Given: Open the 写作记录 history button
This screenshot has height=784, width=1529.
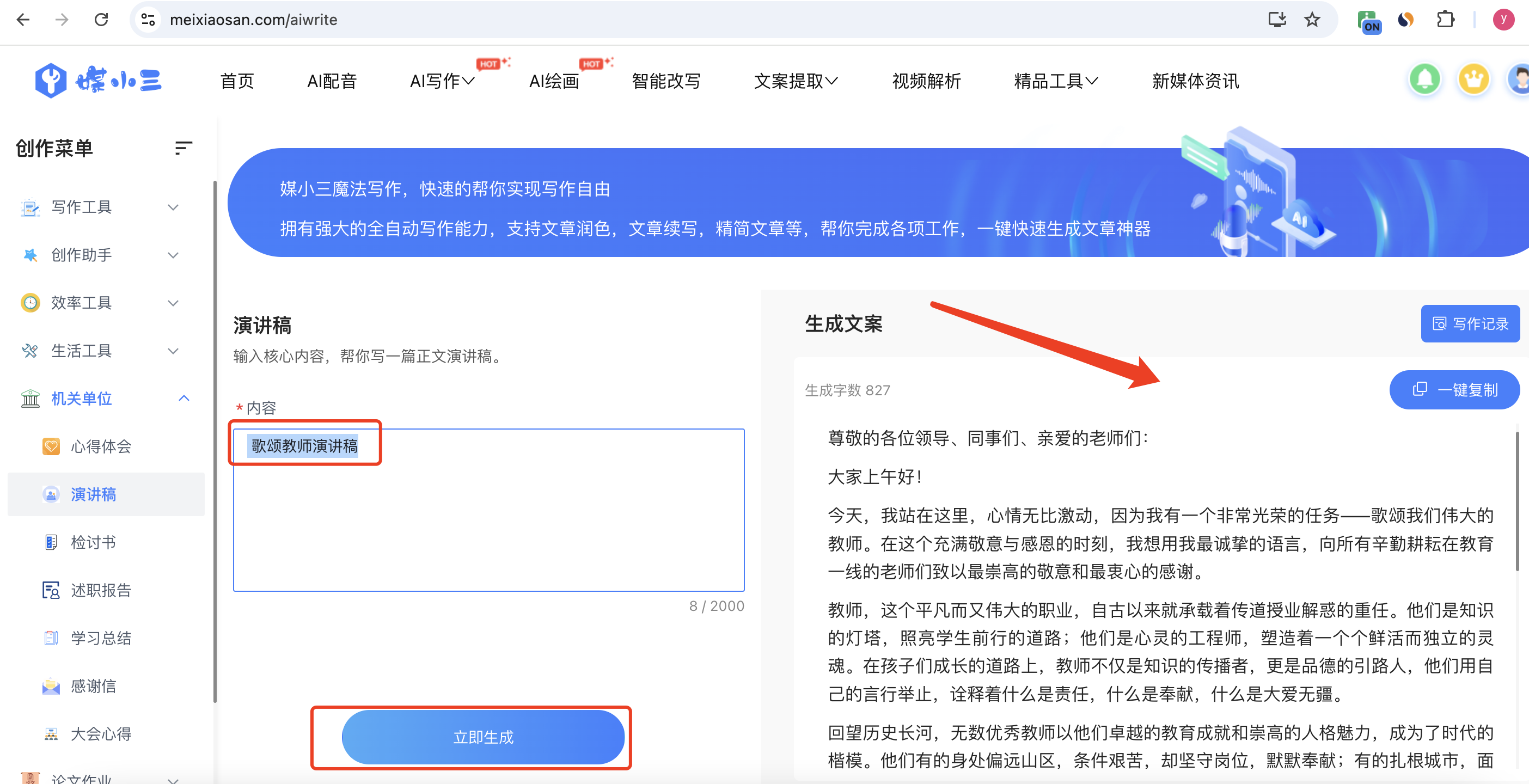Looking at the screenshot, I should 1470,324.
